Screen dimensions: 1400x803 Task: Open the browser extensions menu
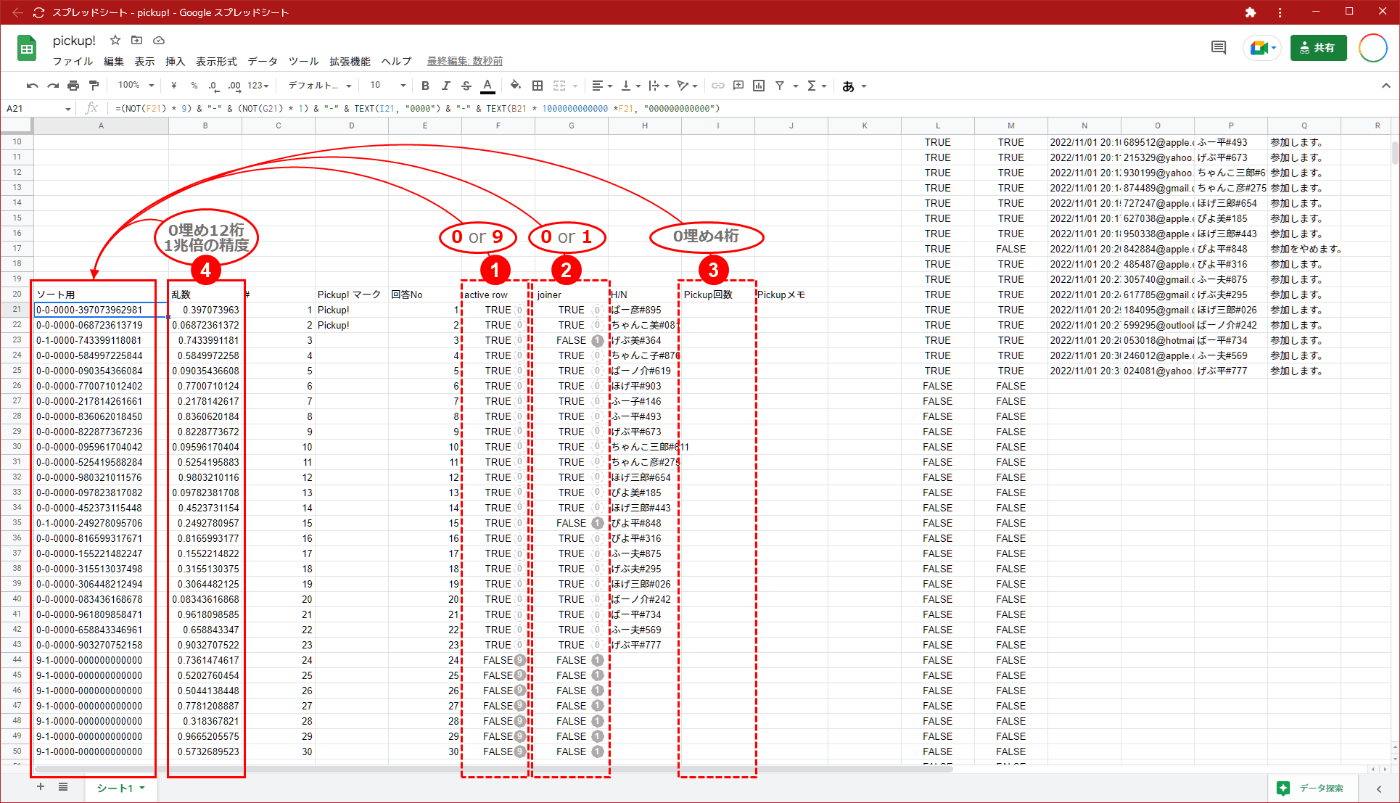click(1250, 11)
